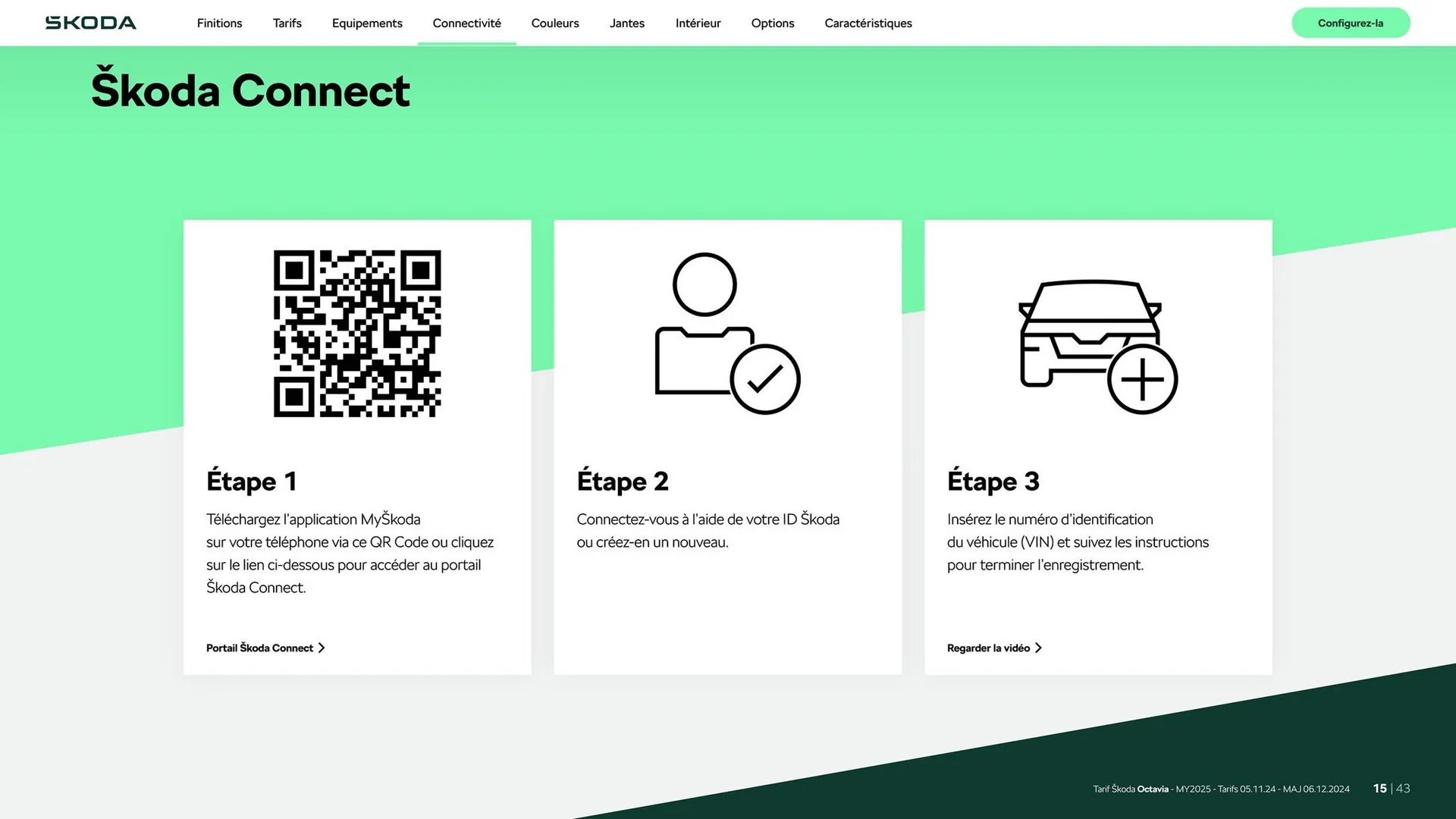The height and width of the screenshot is (819, 1456).
Task: Switch to Caractéristiques tab
Action: (868, 23)
